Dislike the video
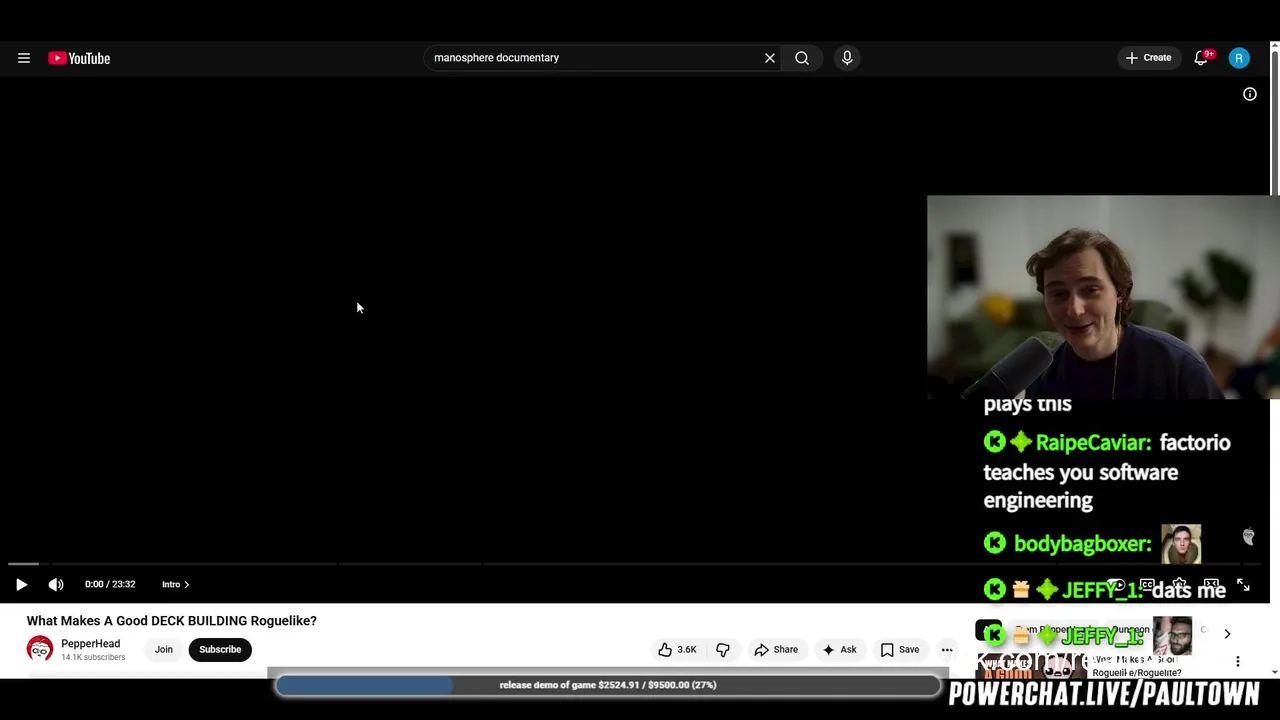 (x=723, y=650)
